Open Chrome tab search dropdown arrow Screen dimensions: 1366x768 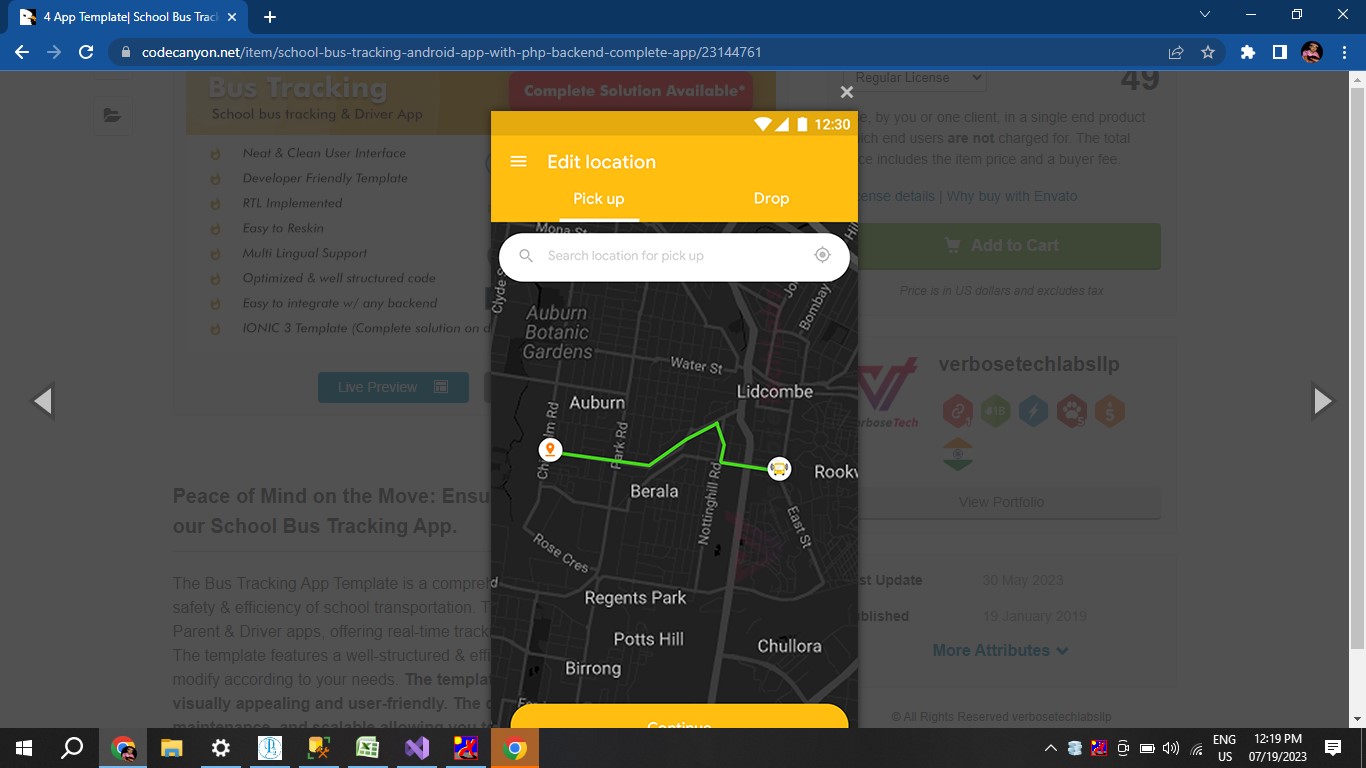1204,15
